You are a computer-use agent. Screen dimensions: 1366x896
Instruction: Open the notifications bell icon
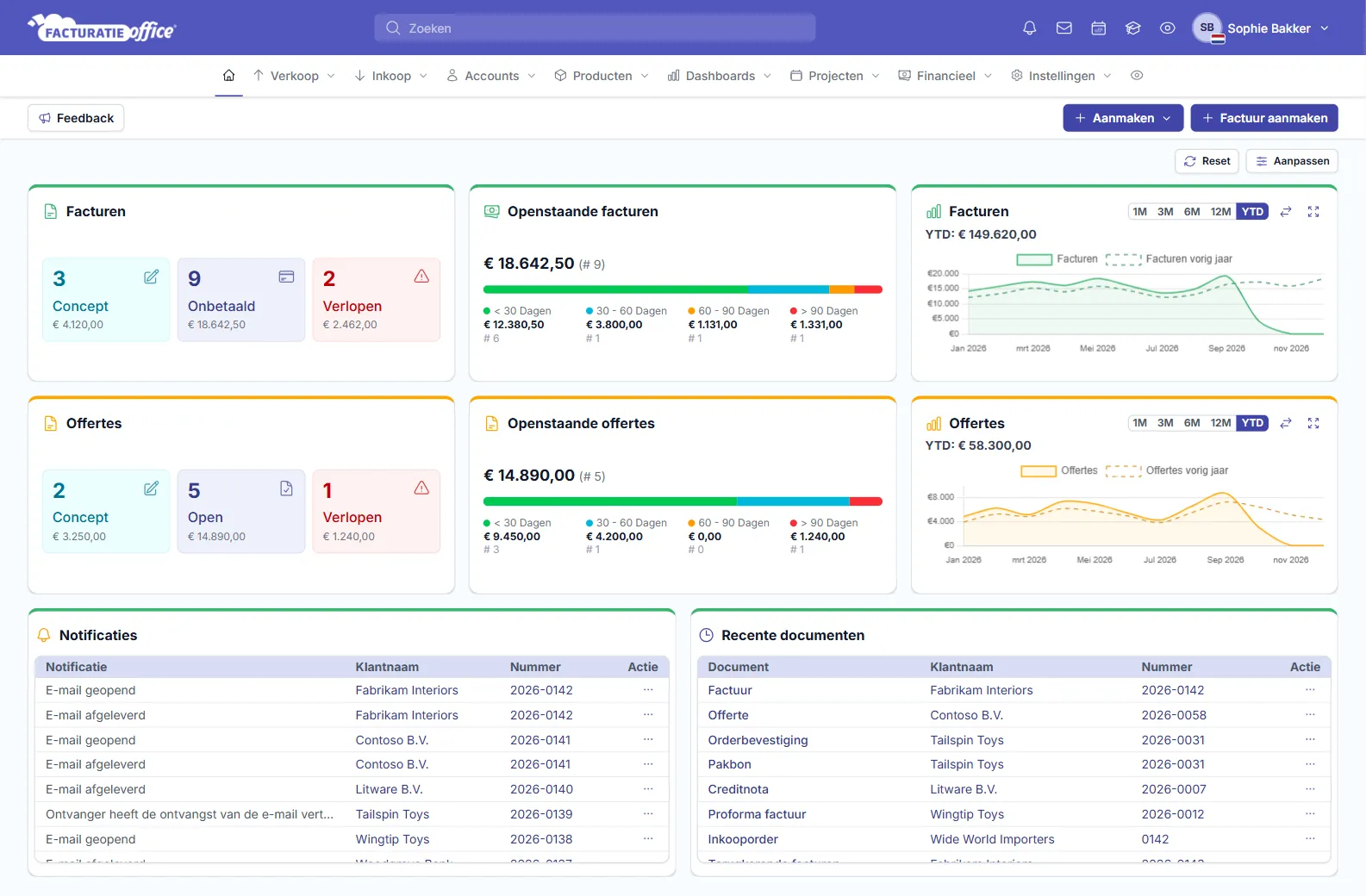tap(1029, 28)
